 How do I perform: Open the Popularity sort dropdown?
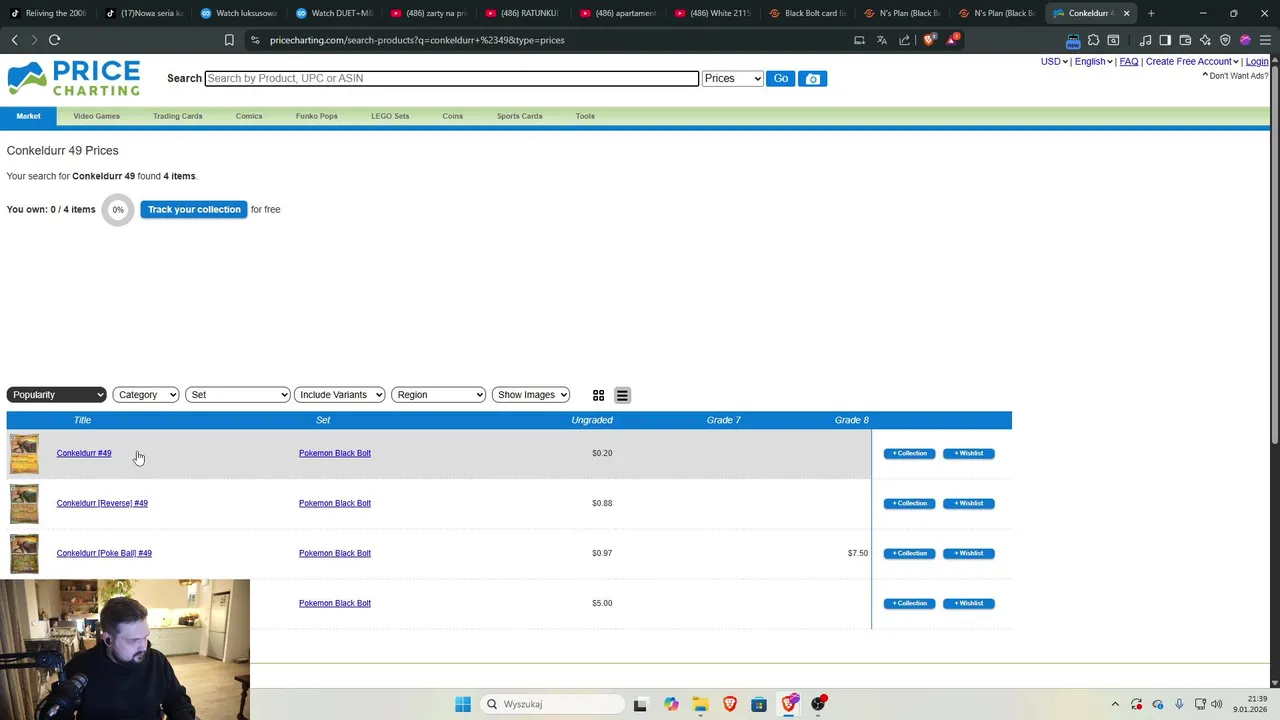(x=56, y=395)
